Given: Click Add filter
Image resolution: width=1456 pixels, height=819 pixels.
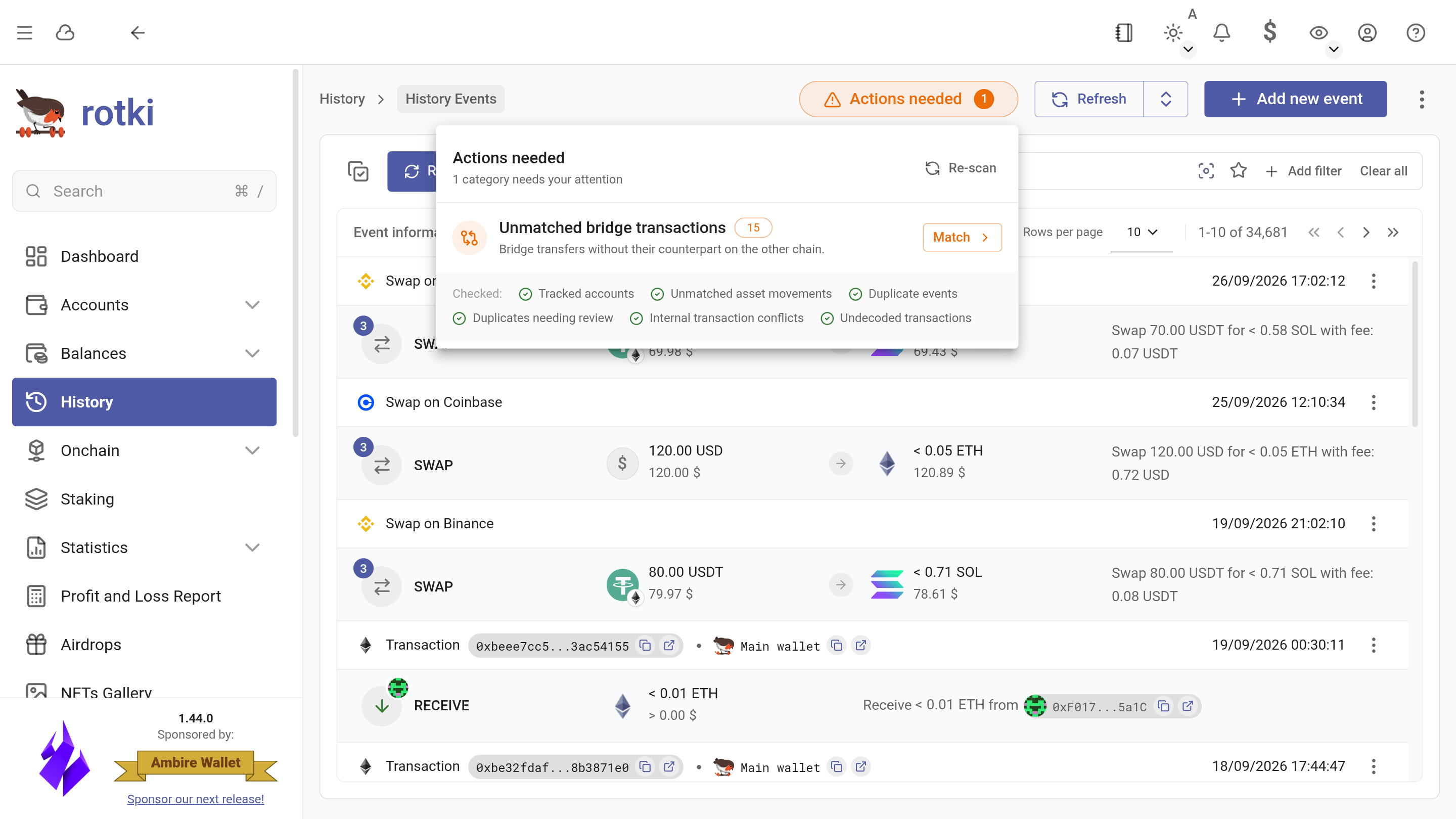Looking at the screenshot, I should [1303, 171].
